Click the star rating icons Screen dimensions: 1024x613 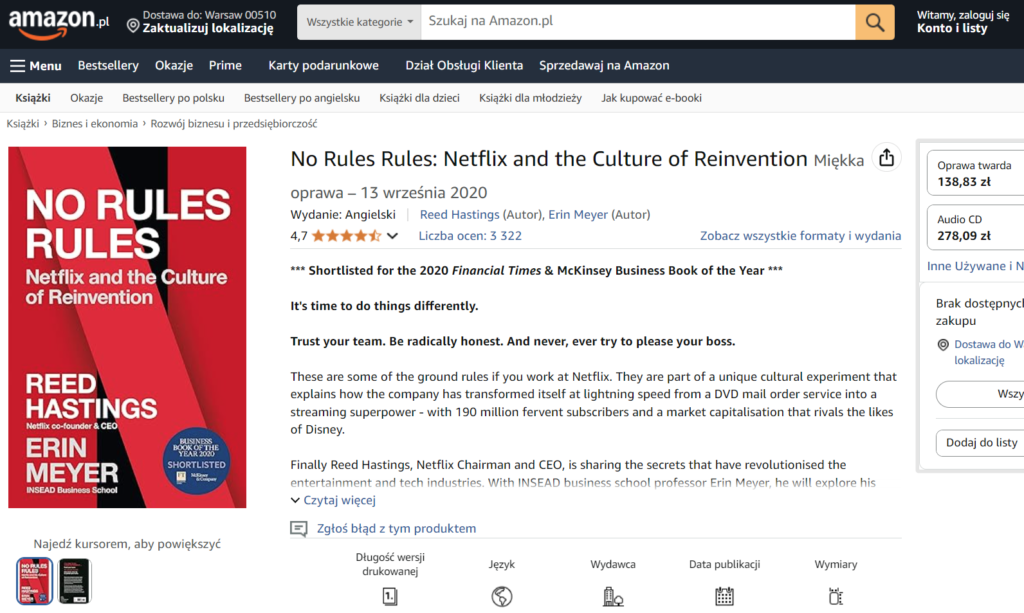[346, 236]
